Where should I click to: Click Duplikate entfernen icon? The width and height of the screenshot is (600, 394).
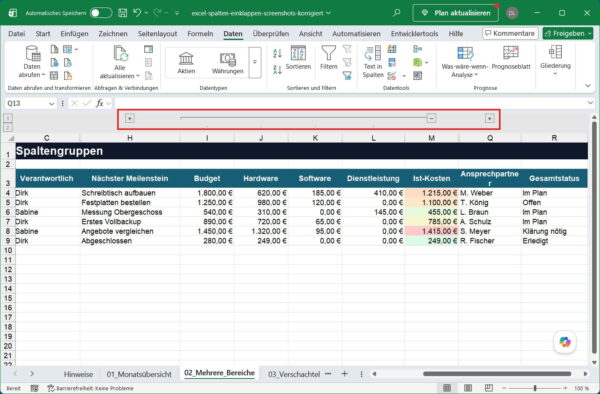(x=392, y=62)
